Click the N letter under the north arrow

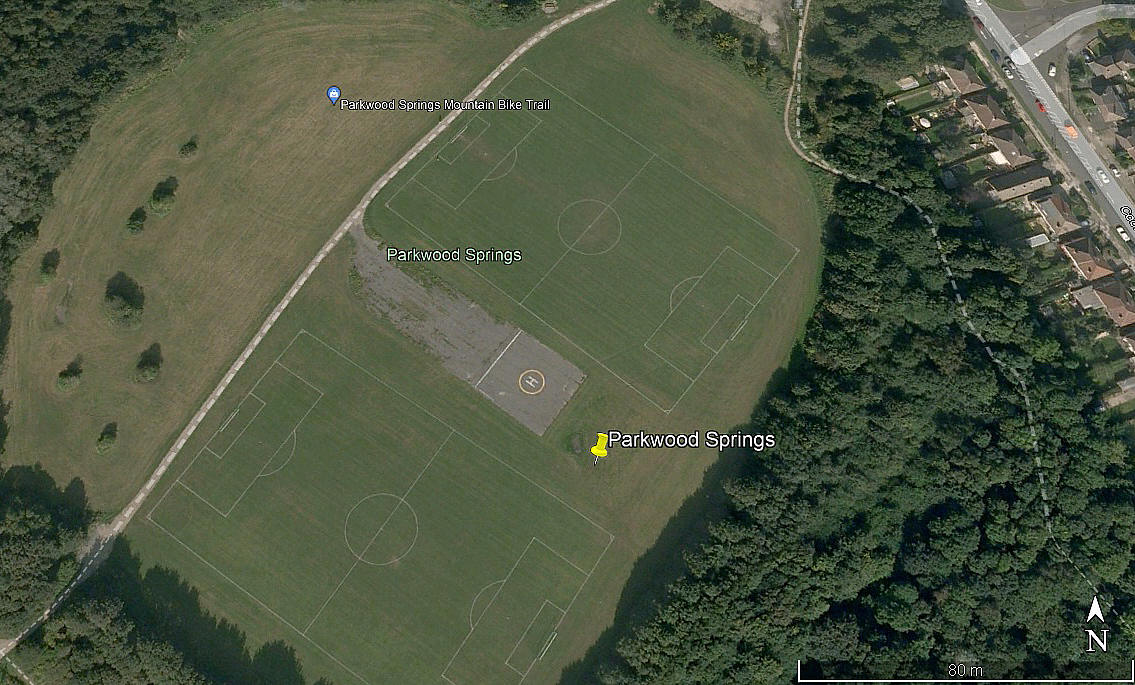[1097, 641]
